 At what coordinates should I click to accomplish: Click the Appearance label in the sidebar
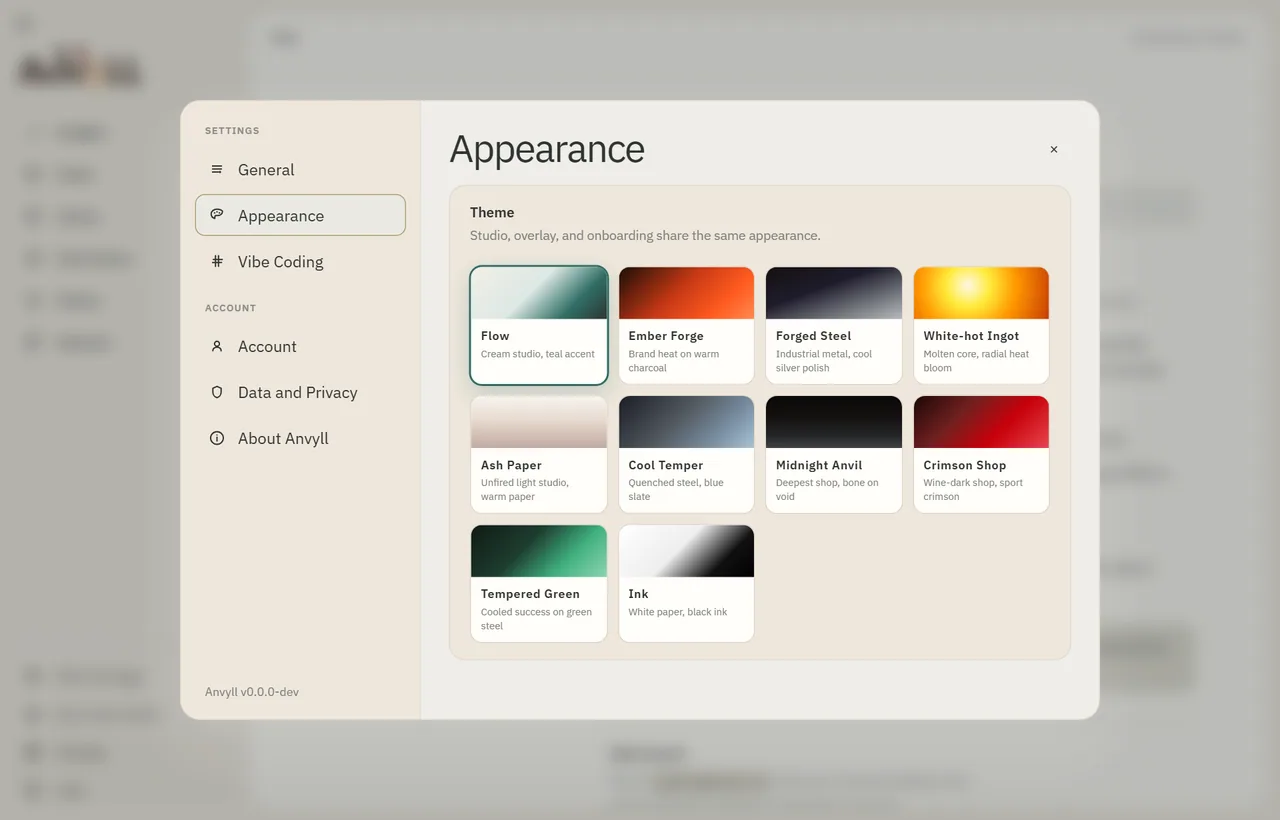[x=281, y=216]
